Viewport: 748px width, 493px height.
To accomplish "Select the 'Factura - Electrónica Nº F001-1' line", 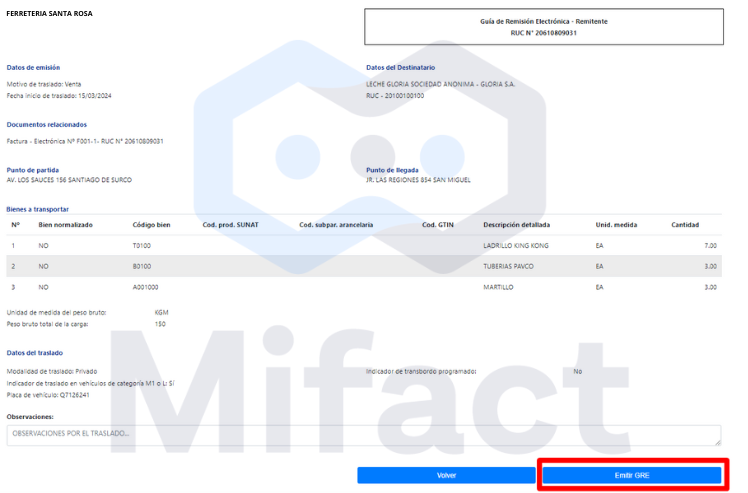I will tap(85, 142).
